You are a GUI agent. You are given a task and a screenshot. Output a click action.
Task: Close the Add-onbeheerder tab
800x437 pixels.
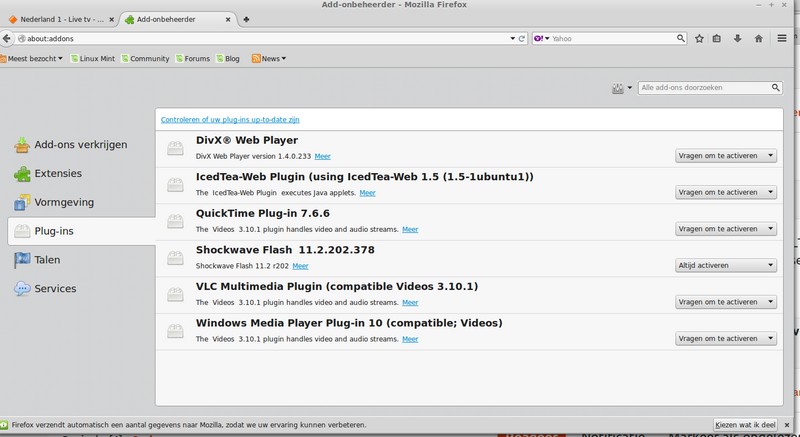coord(228,20)
